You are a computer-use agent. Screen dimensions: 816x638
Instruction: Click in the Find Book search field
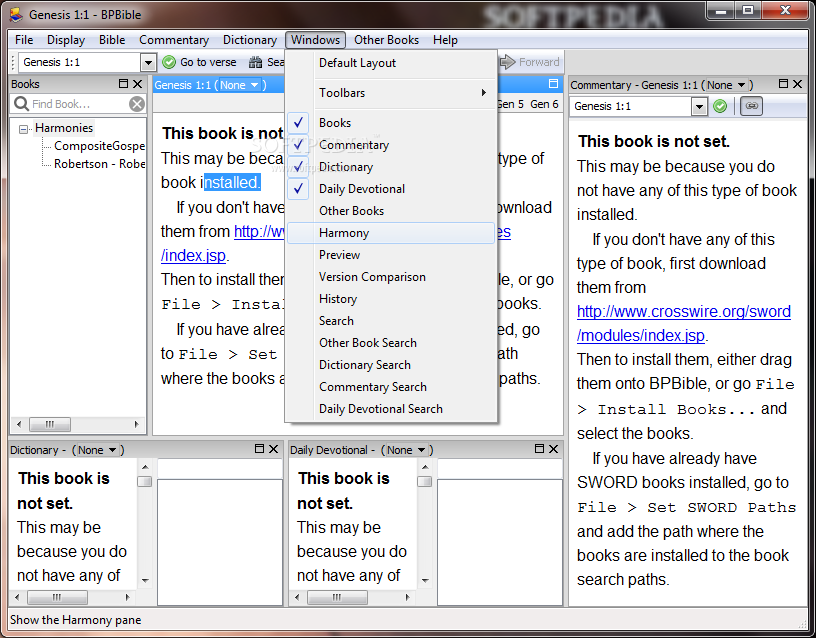point(79,104)
